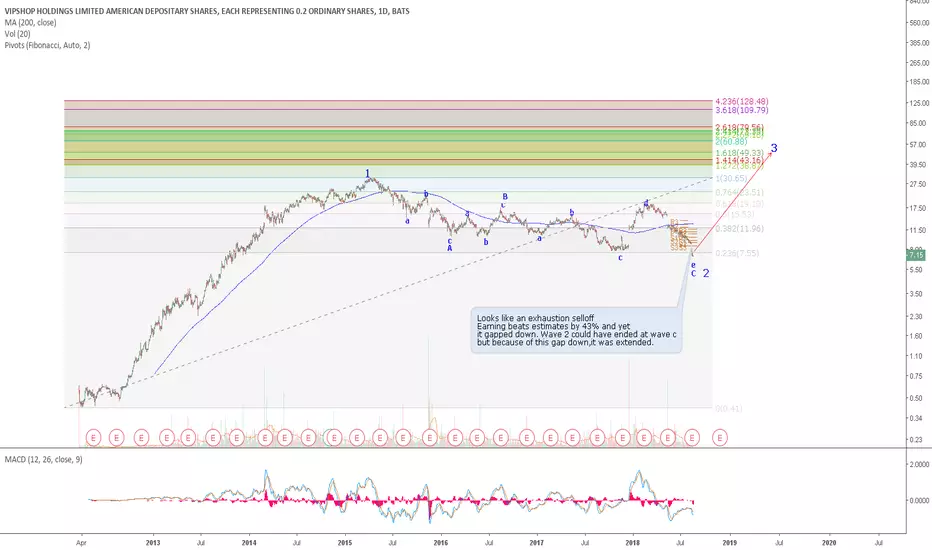Click the red projection arrow to wave 3
Image resolution: width=932 pixels, height=550 pixels.
tap(733, 202)
